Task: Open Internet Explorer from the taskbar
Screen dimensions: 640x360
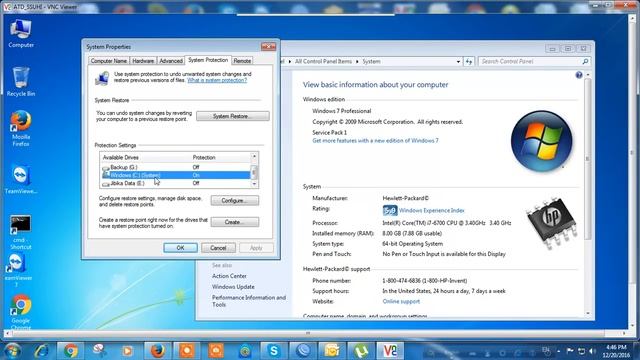Action: tap(41, 351)
